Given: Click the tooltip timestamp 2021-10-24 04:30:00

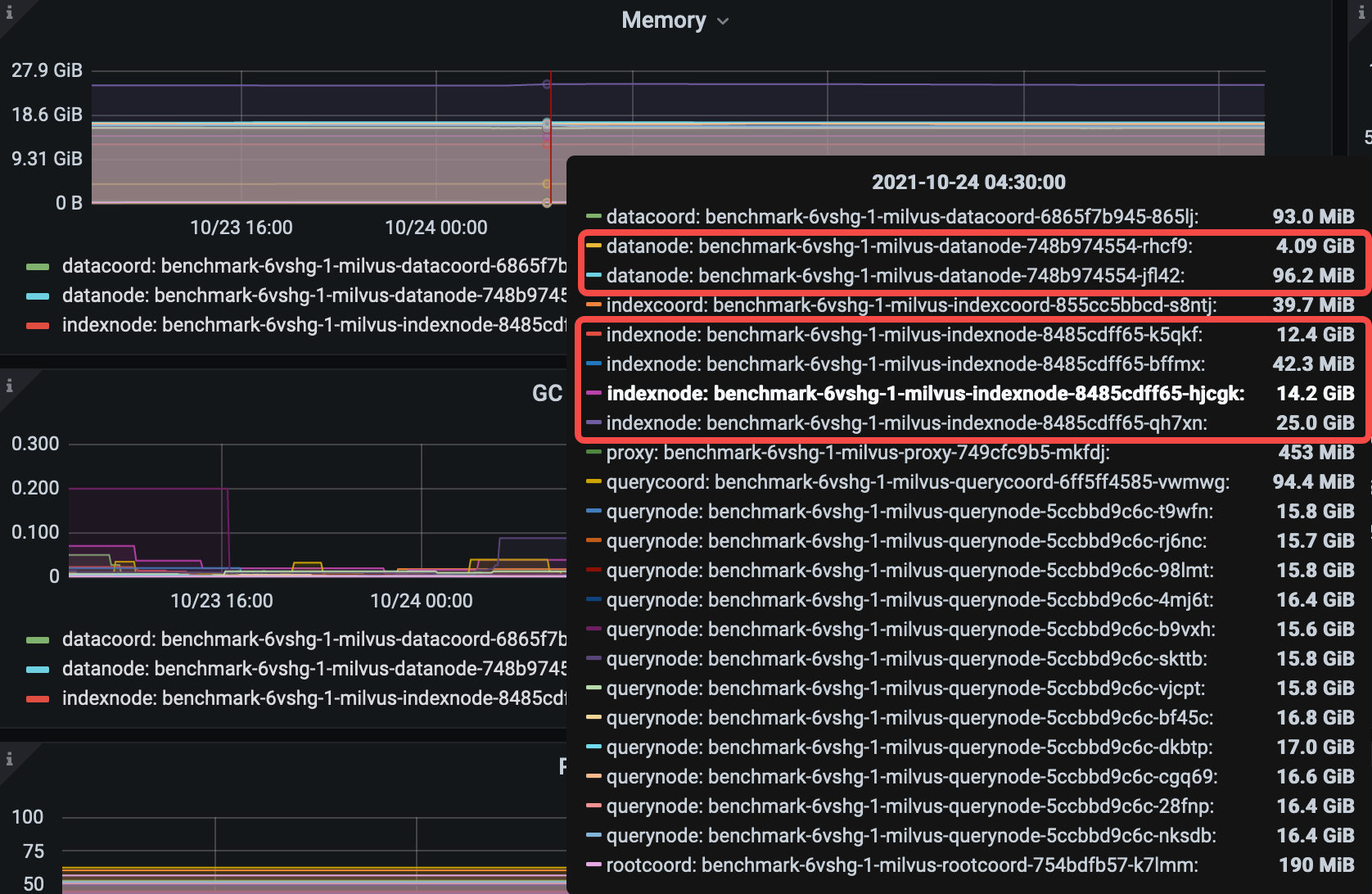Looking at the screenshot, I should pos(968,182).
